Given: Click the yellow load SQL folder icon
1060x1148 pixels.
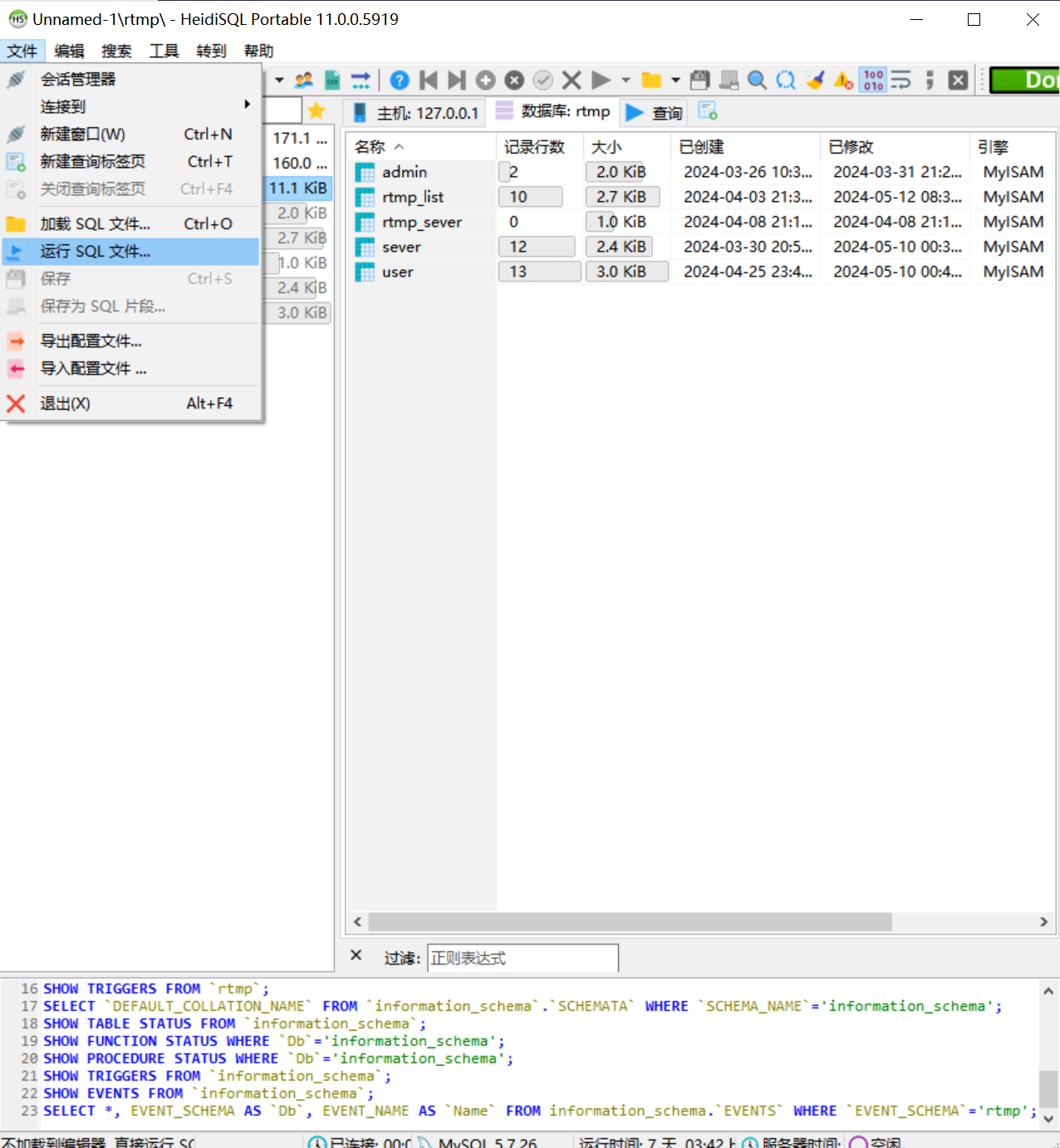Looking at the screenshot, I should [x=651, y=80].
